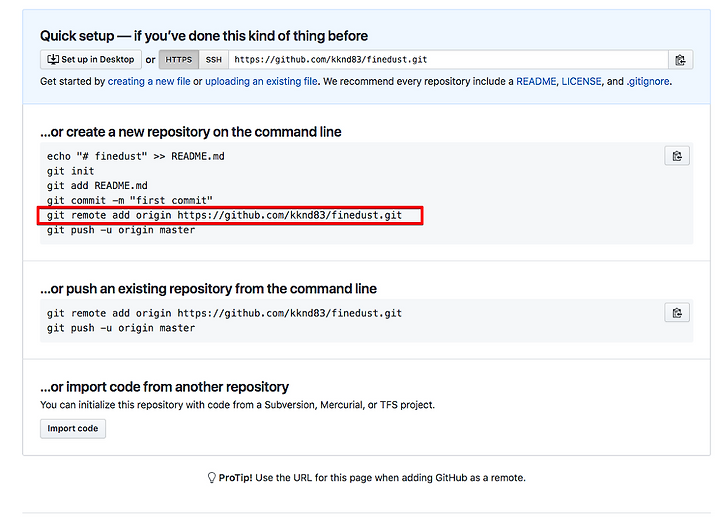Click the highlighted git remote add origin line

click(x=230, y=215)
